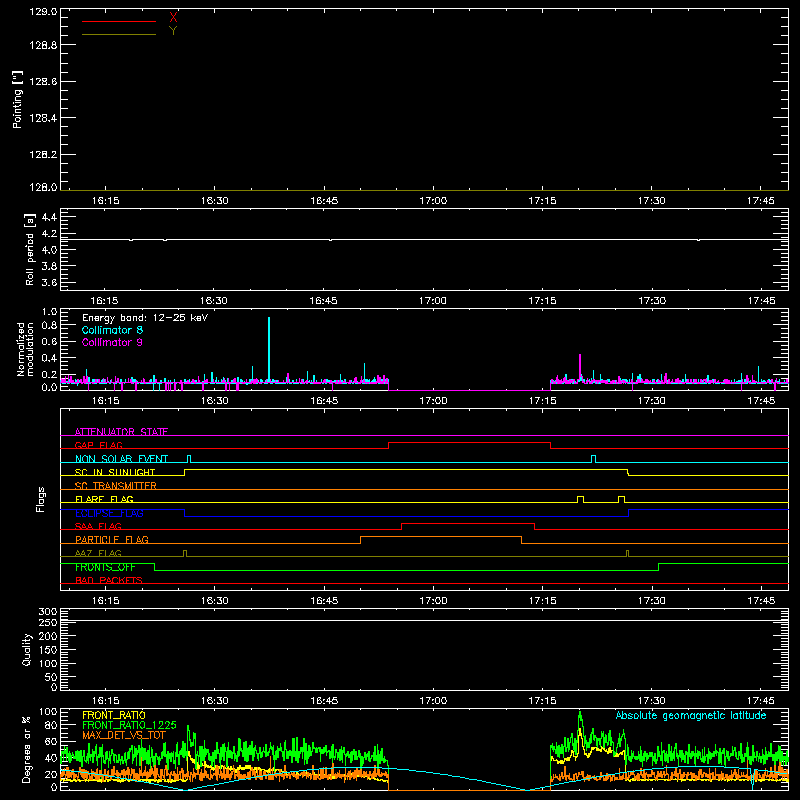This screenshot has height=800, width=800.
Task: Click the AAZ_FLAG pulse near 16:26
Action: pos(185,553)
